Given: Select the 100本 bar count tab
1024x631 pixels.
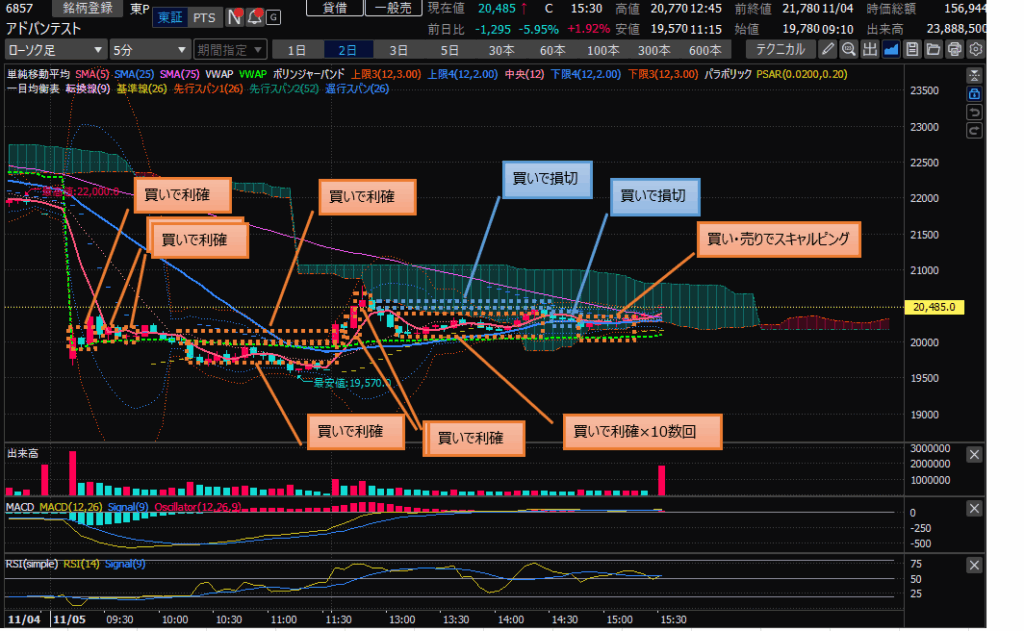Looking at the screenshot, I should pos(603,49).
